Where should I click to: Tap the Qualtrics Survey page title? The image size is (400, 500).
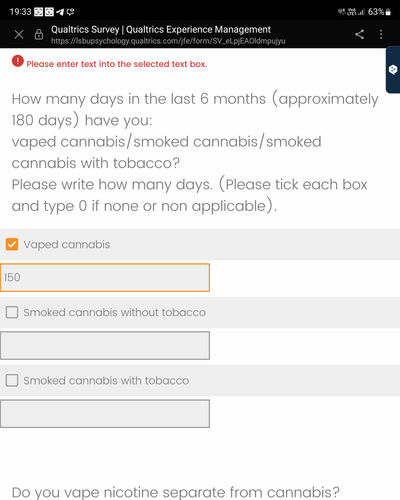(161, 29)
